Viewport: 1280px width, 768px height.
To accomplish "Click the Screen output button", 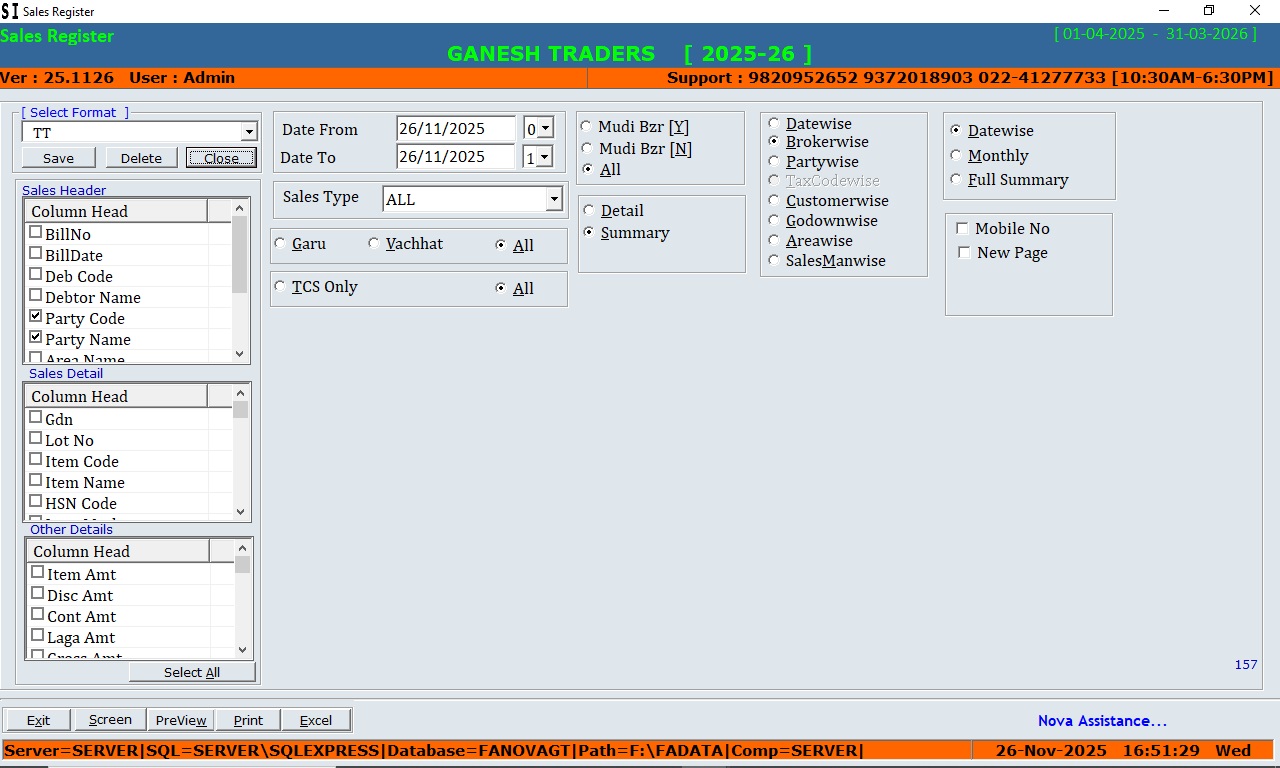I will pyautogui.click(x=110, y=720).
